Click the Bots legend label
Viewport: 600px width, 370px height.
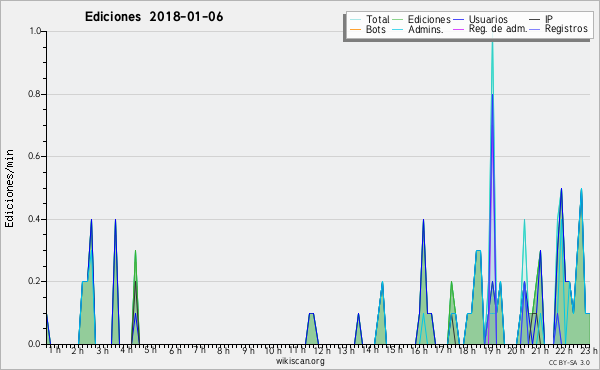[375, 29]
